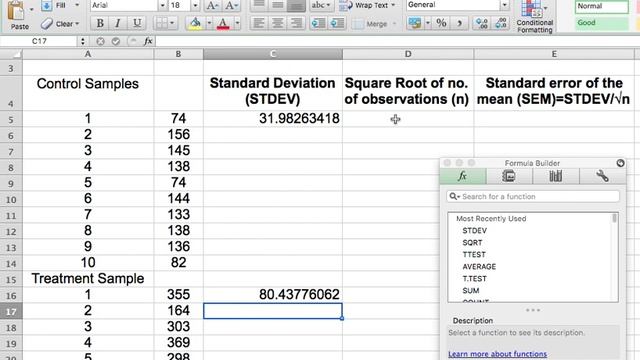The width and height of the screenshot is (640, 360).
Task: Open the reference tools books tab
Action: (x=556, y=176)
